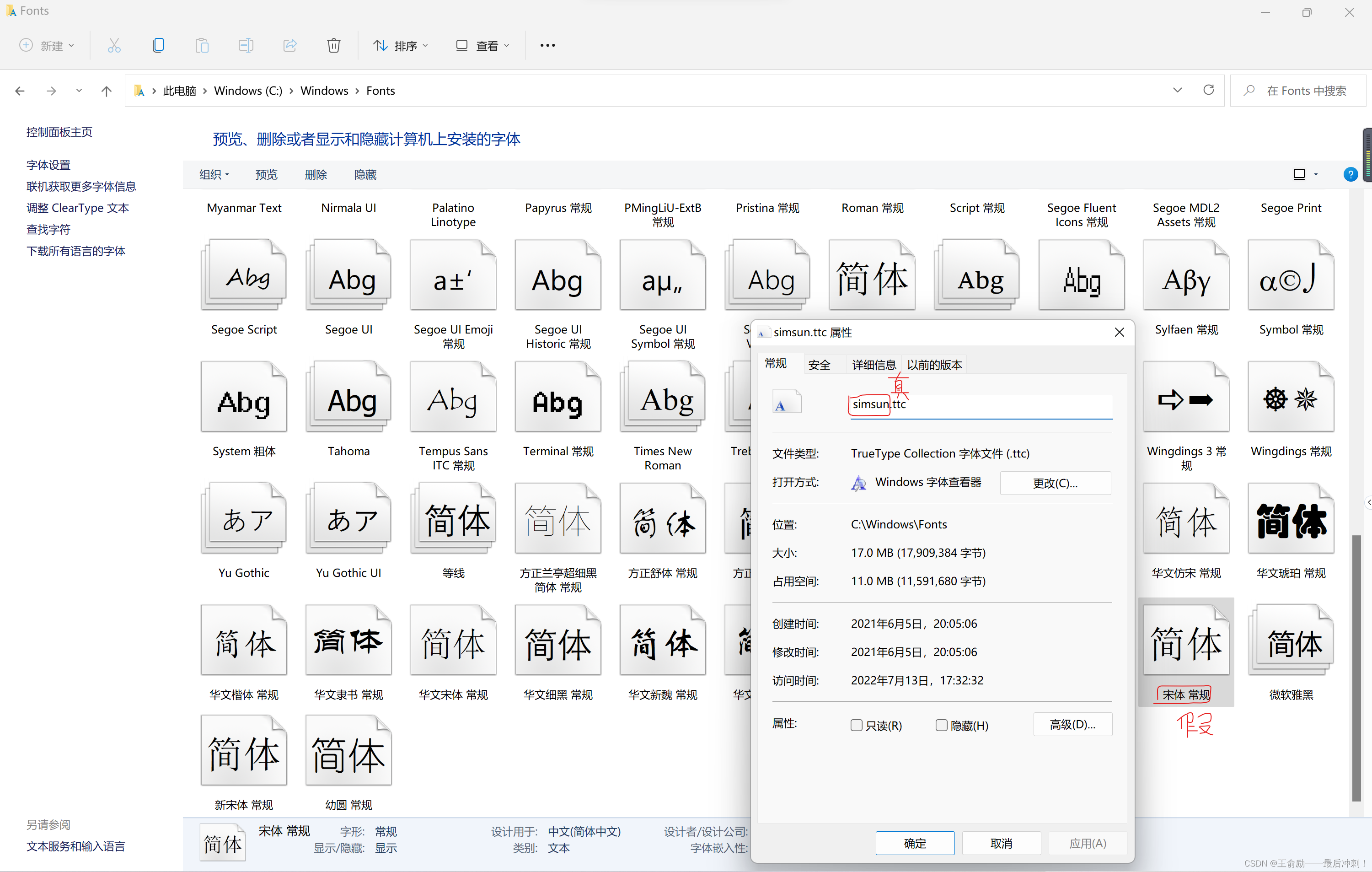Go up one folder with up arrow
The image size is (1372, 872).
point(106,91)
